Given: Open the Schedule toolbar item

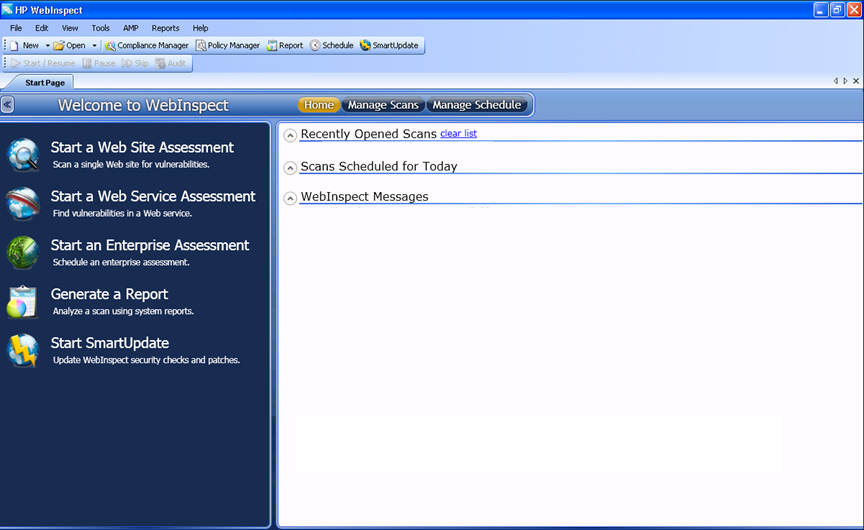Looking at the screenshot, I should [x=332, y=46].
